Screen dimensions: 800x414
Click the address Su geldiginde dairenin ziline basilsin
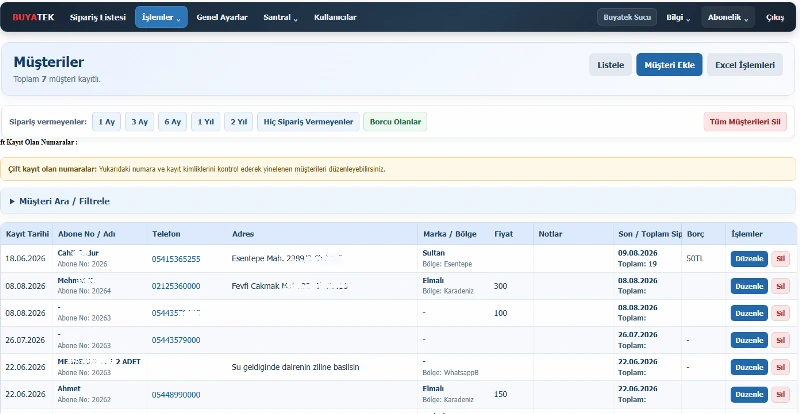point(295,367)
